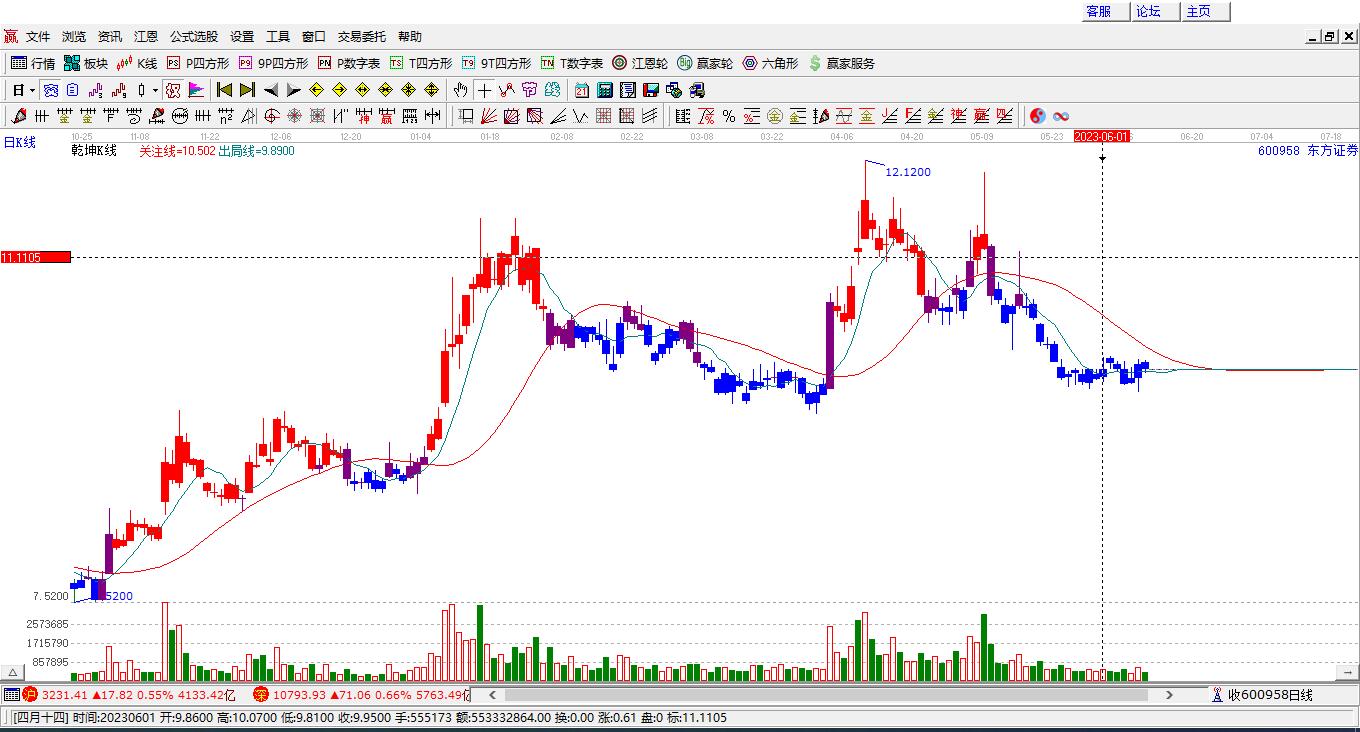Open the 江恩轮 Gann wheel
The width and height of the screenshot is (1360, 732).
pos(640,63)
